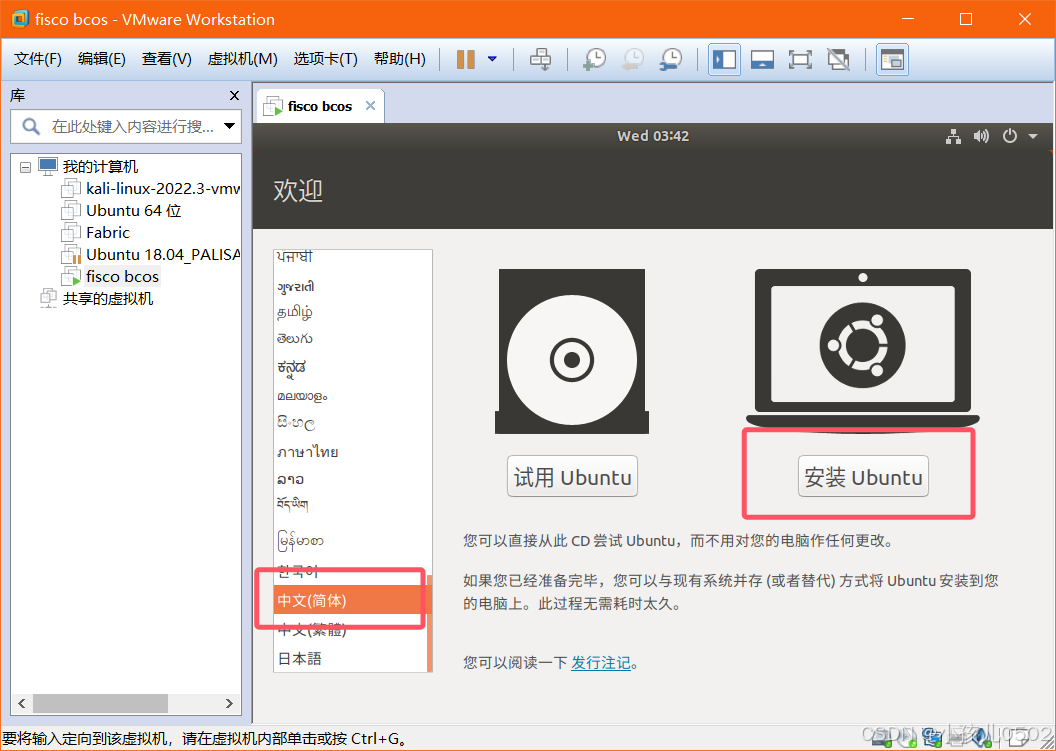Click the library scroll right arrow

point(230,703)
